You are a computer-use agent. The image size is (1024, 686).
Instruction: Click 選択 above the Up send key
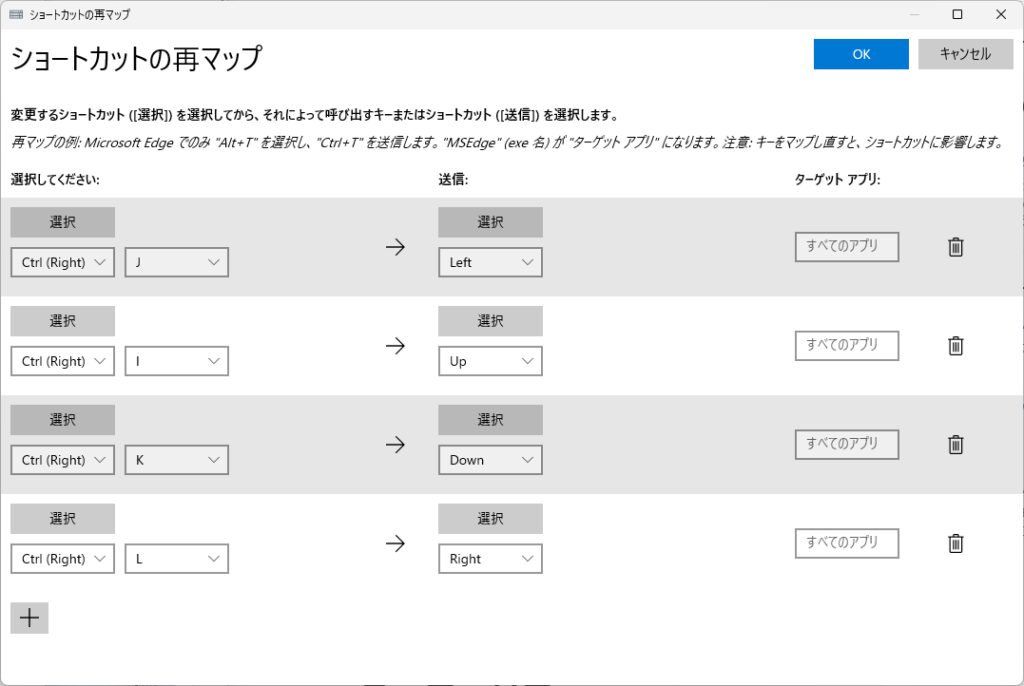tap(490, 321)
